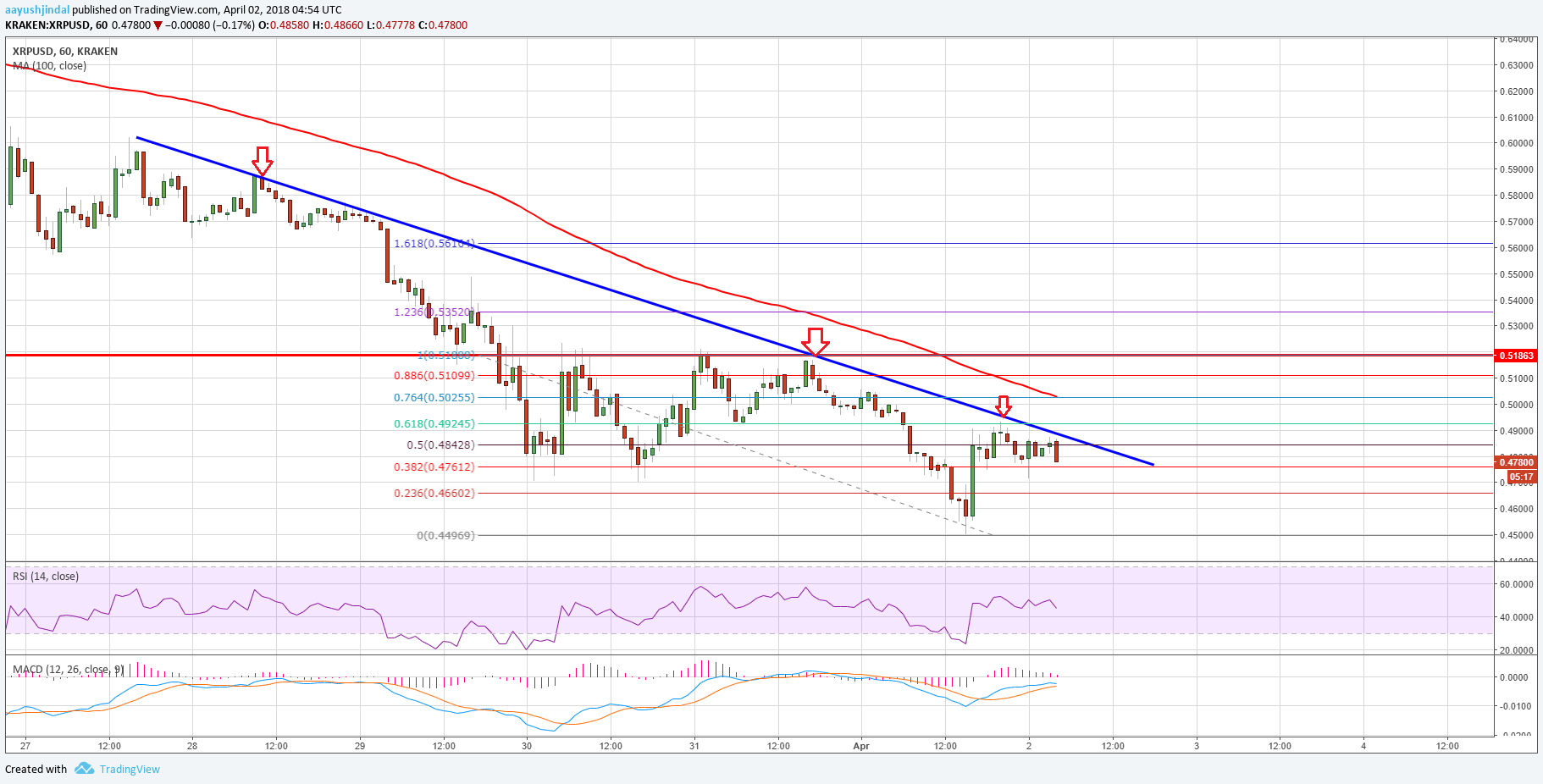
Task: Click the 0.56000 price axis label
Action: [1517, 248]
